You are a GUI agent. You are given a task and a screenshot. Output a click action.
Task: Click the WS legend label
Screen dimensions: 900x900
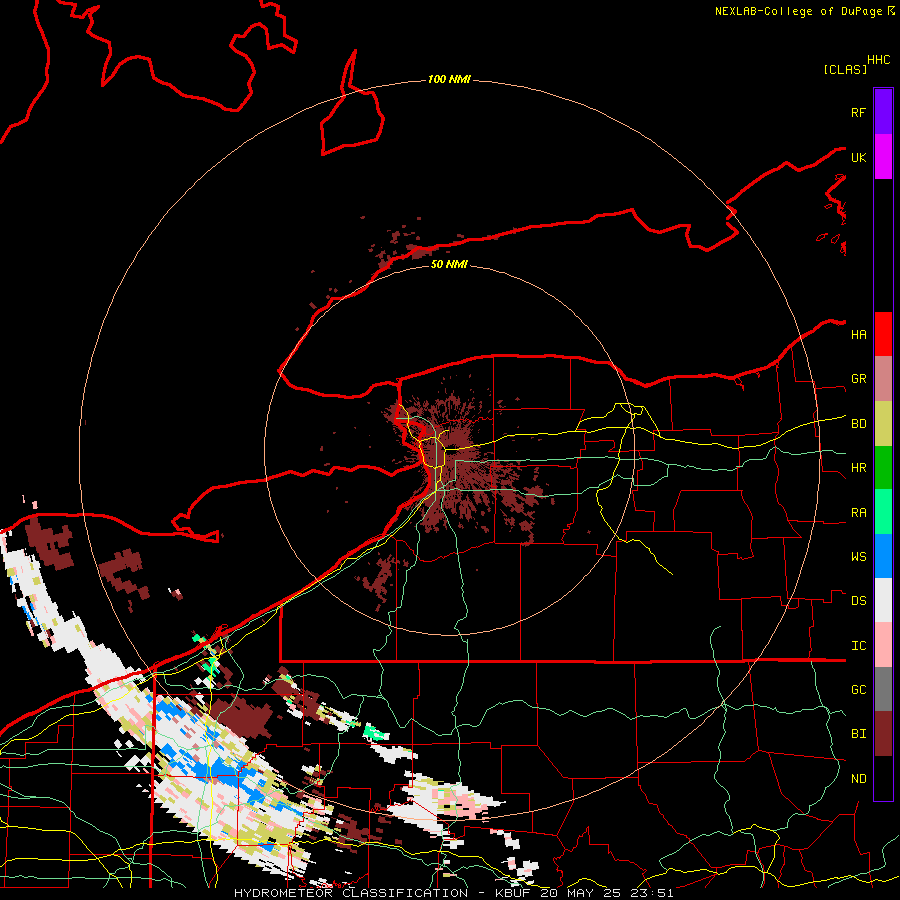tap(858, 557)
